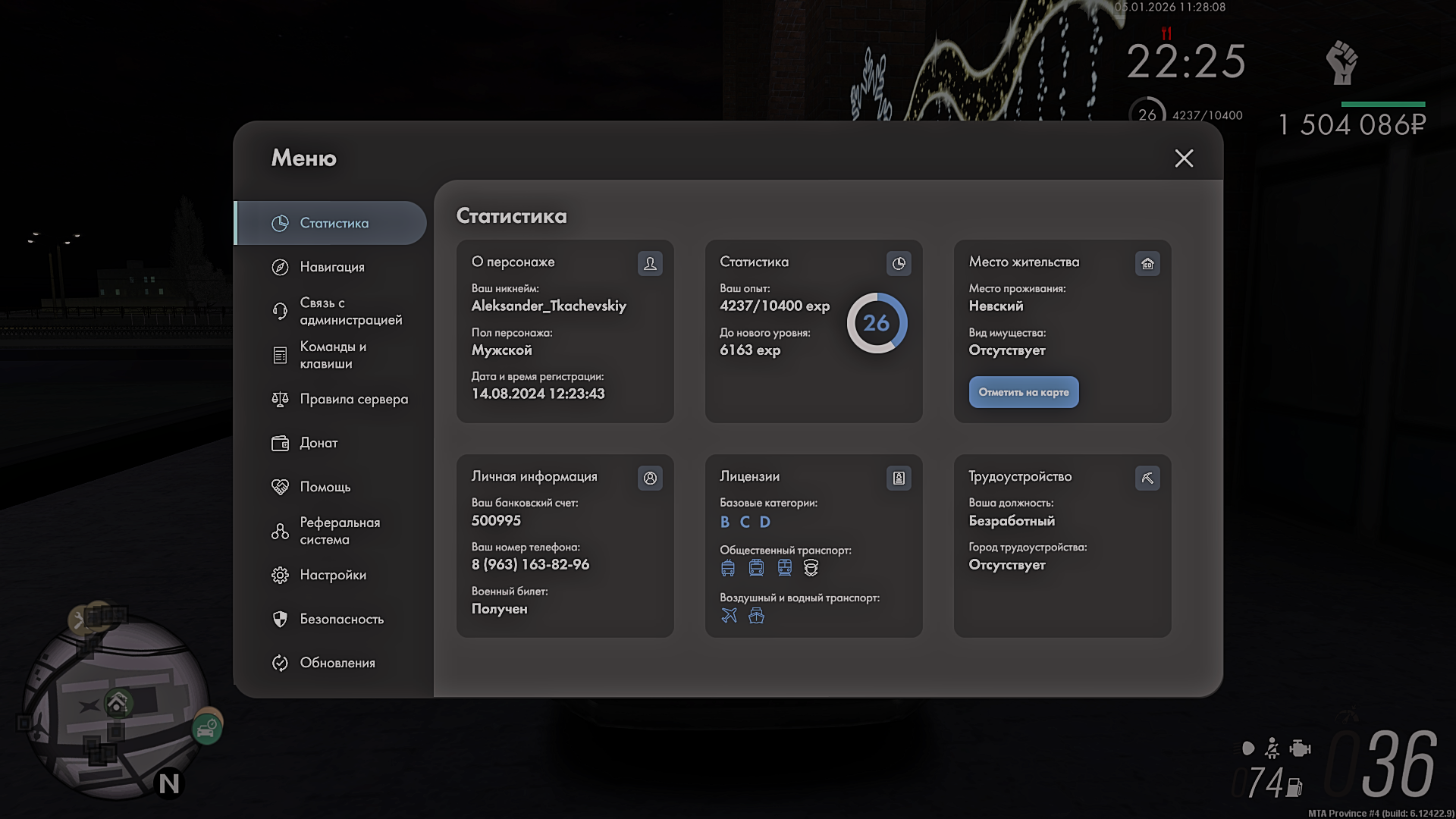Open the Донат section
The height and width of the screenshot is (819, 1456).
pos(318,443)
